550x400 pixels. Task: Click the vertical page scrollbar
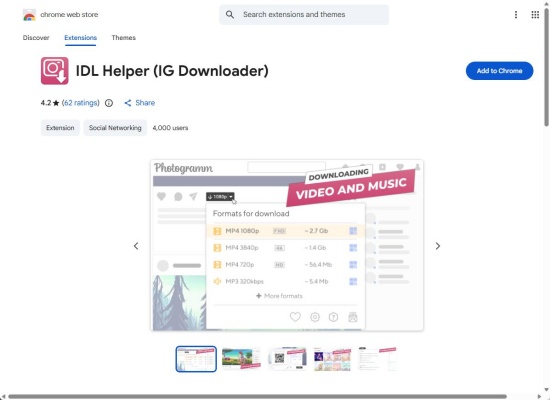pos(546,67)
